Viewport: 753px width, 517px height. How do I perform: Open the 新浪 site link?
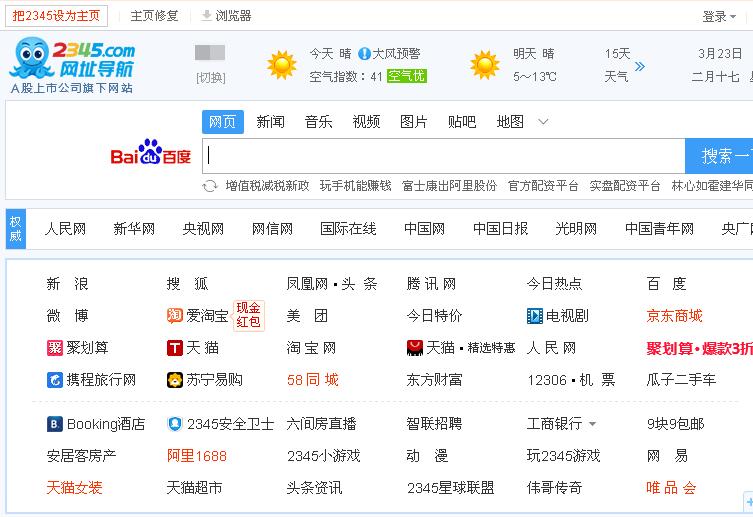(67, 284)
